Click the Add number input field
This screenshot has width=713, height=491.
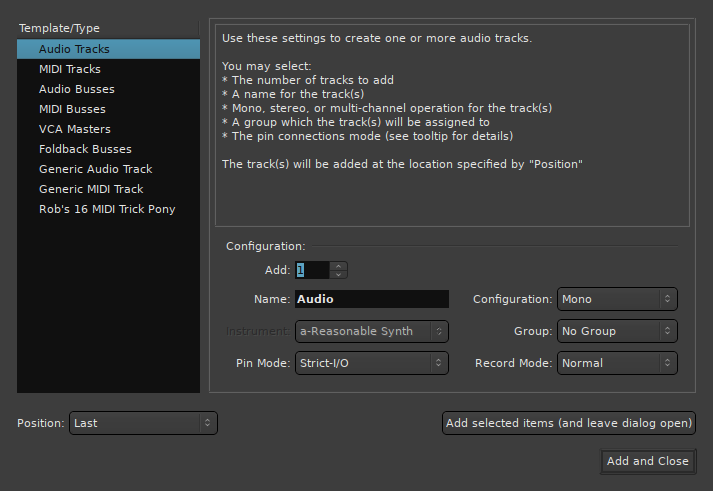311,270
